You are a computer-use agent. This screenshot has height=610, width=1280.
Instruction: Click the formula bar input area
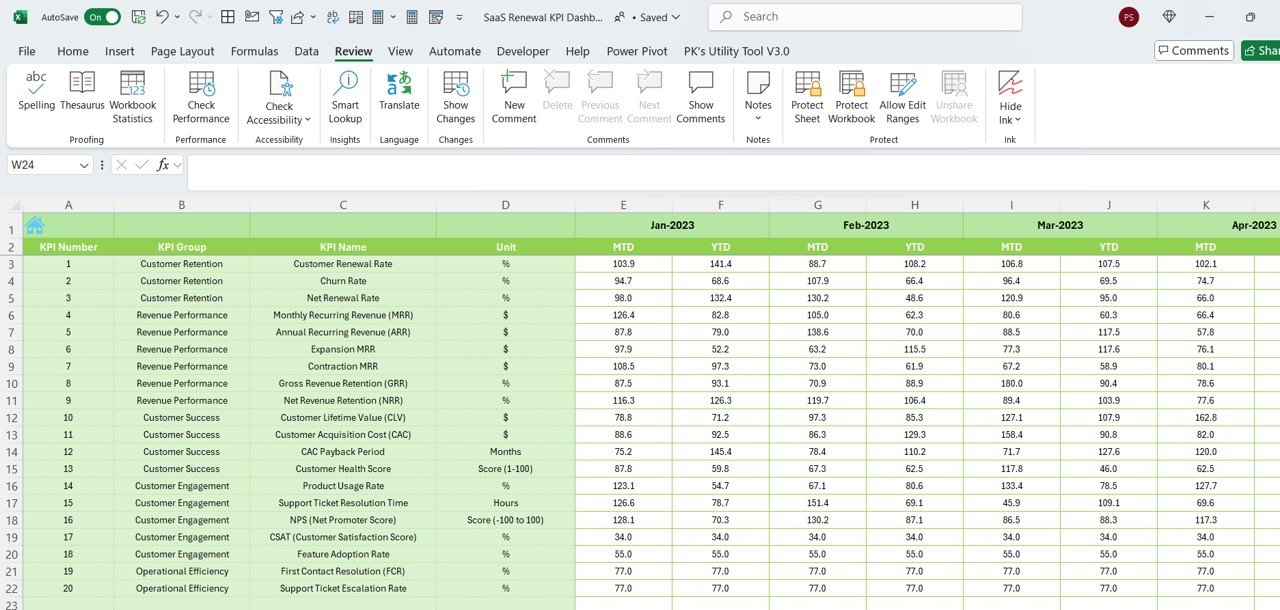point(733,172)
